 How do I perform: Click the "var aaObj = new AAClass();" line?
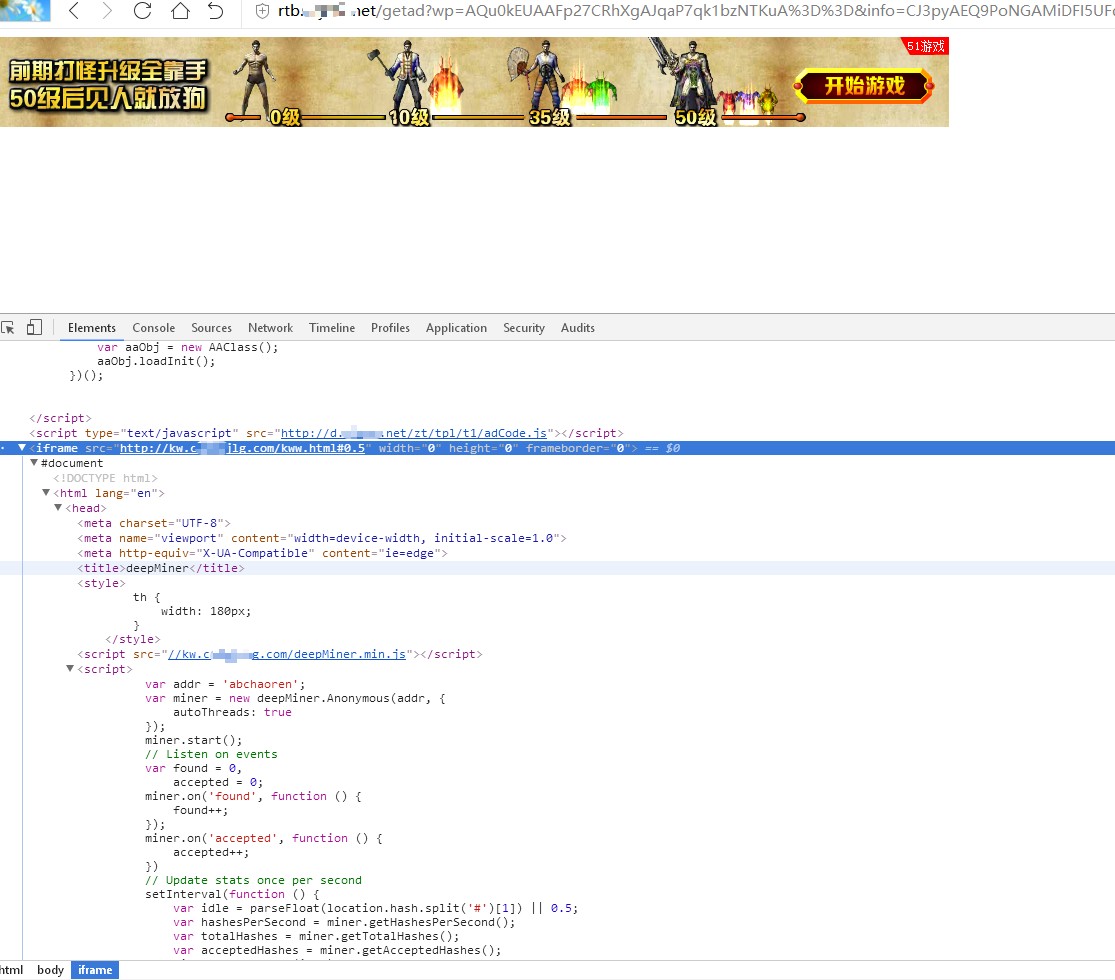tap(188, 347)
